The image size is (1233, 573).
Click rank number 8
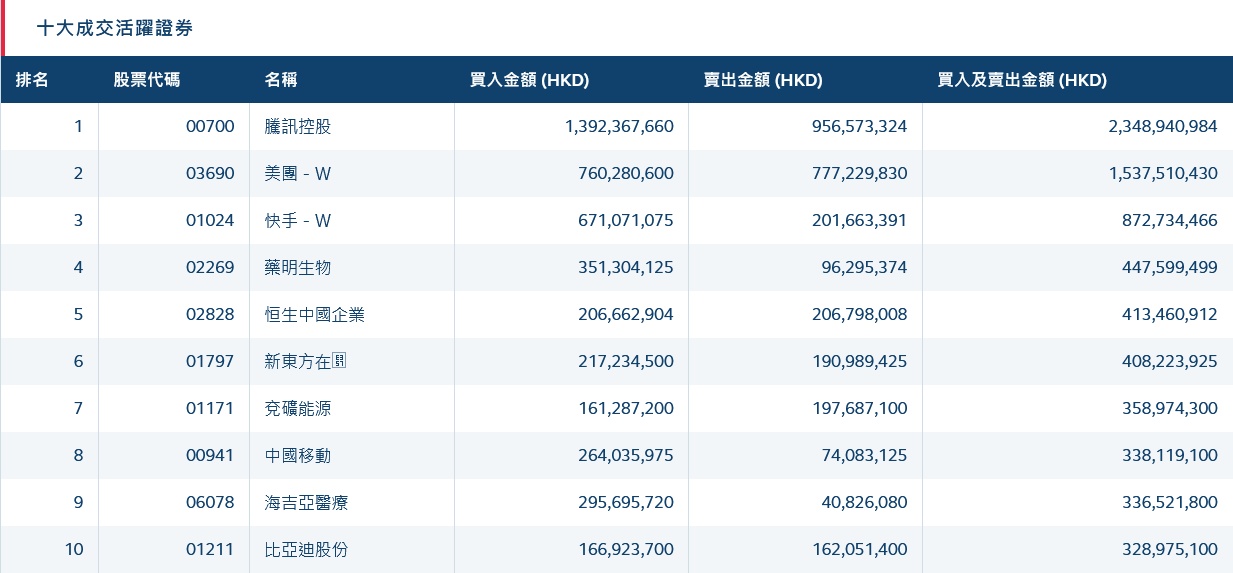[79, 456]
